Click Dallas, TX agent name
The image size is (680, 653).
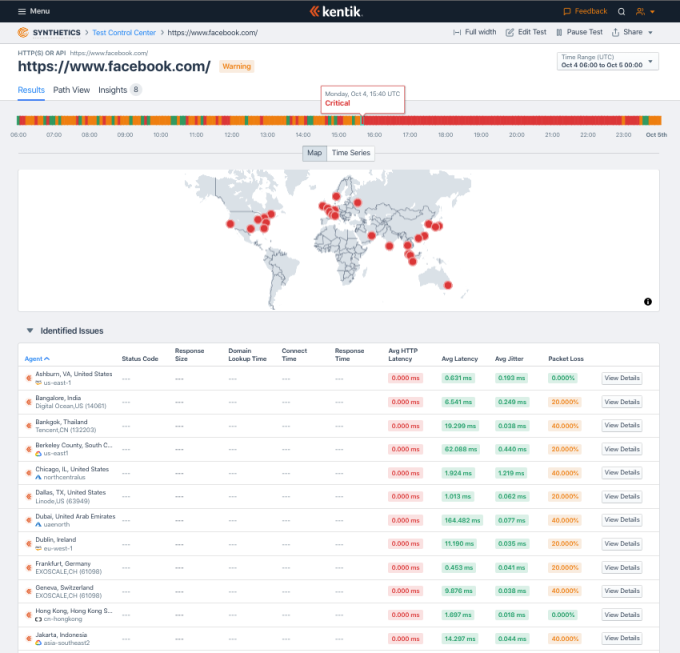[71, 493]
